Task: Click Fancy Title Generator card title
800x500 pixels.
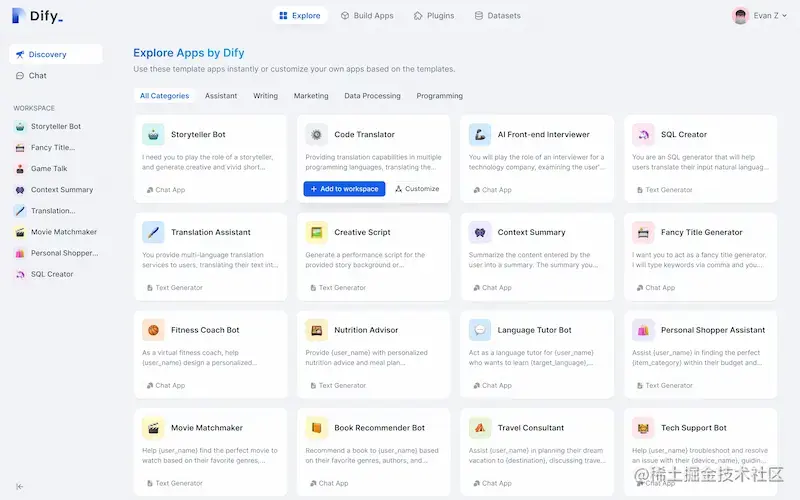Action: point(702,232)
